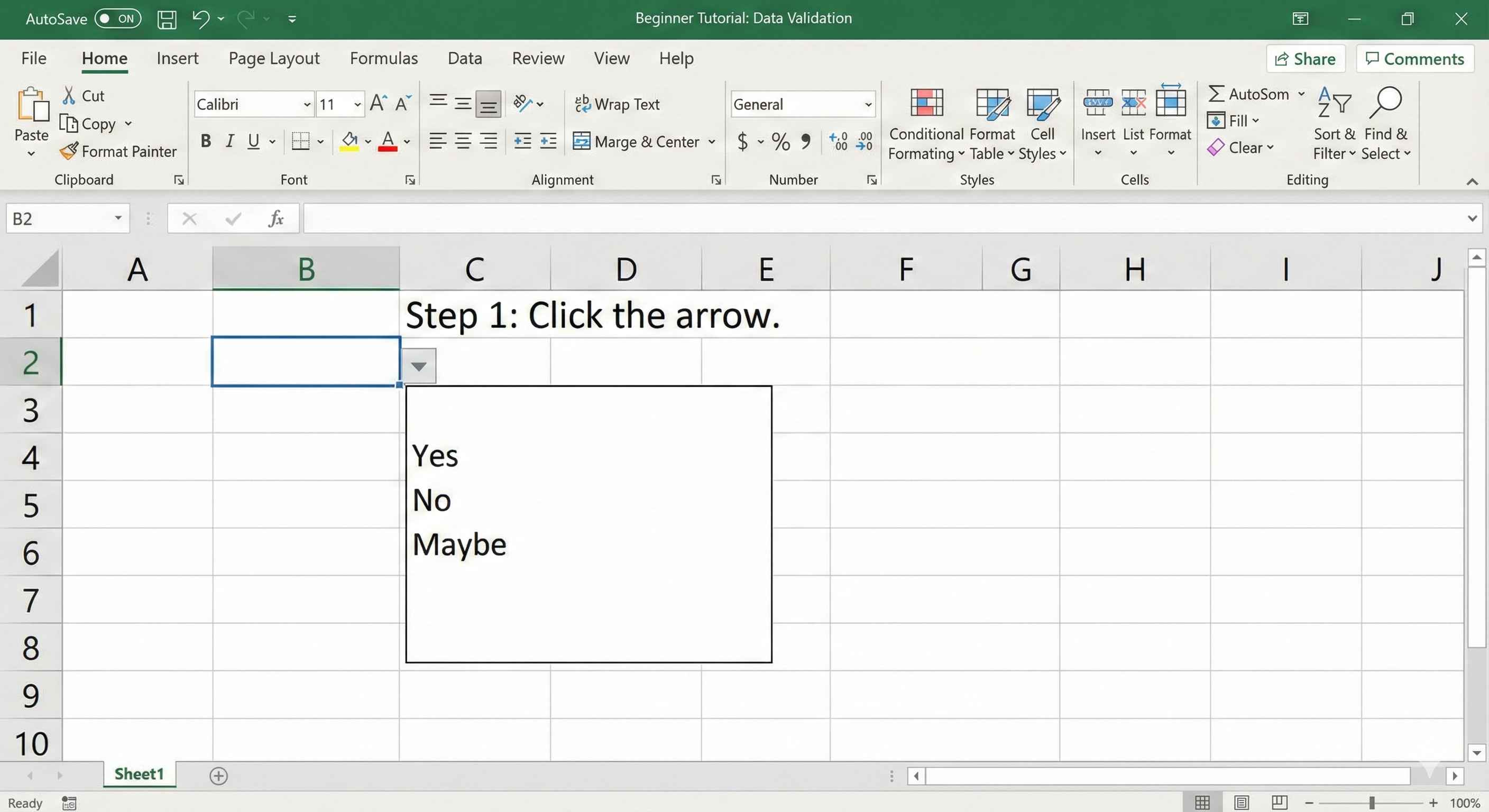This screenshot has width=1489, height=812.
Task: Adjust the zoom slider
Action: [1372, 803]
